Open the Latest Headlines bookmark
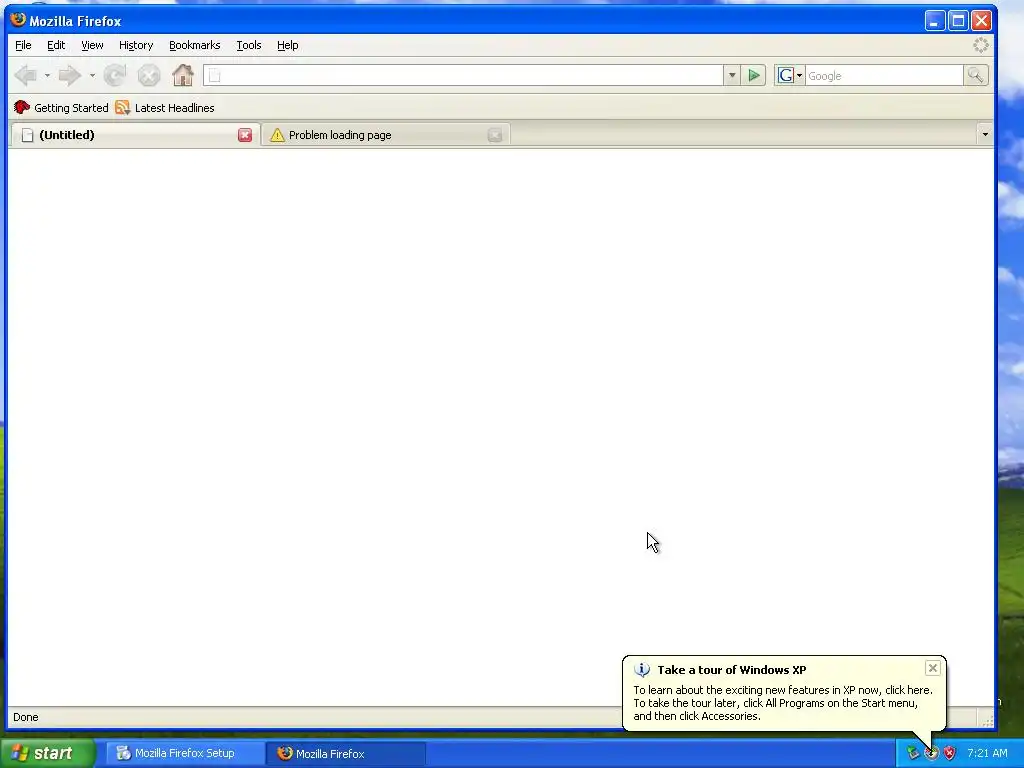This screenshot has width=1024, height=768. pos(165,108)
